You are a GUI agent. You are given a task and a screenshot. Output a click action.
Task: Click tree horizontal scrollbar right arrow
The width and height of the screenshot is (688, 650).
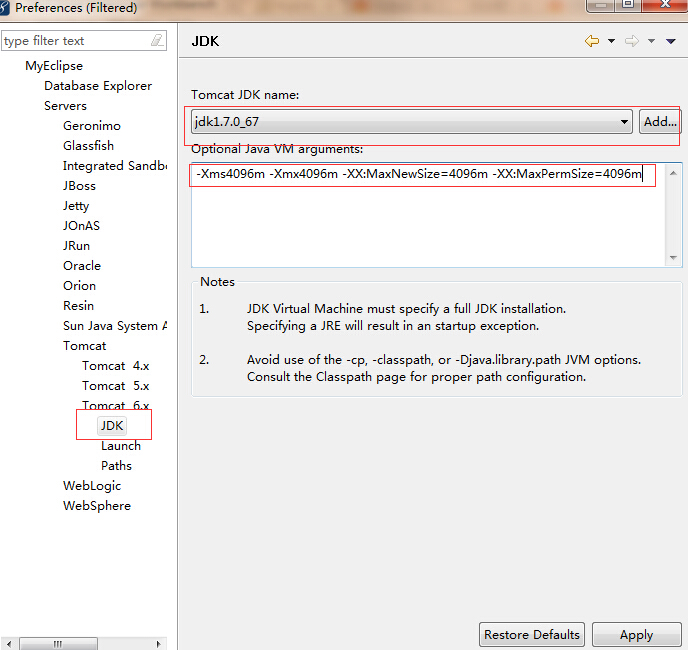(x=159, y=644)
